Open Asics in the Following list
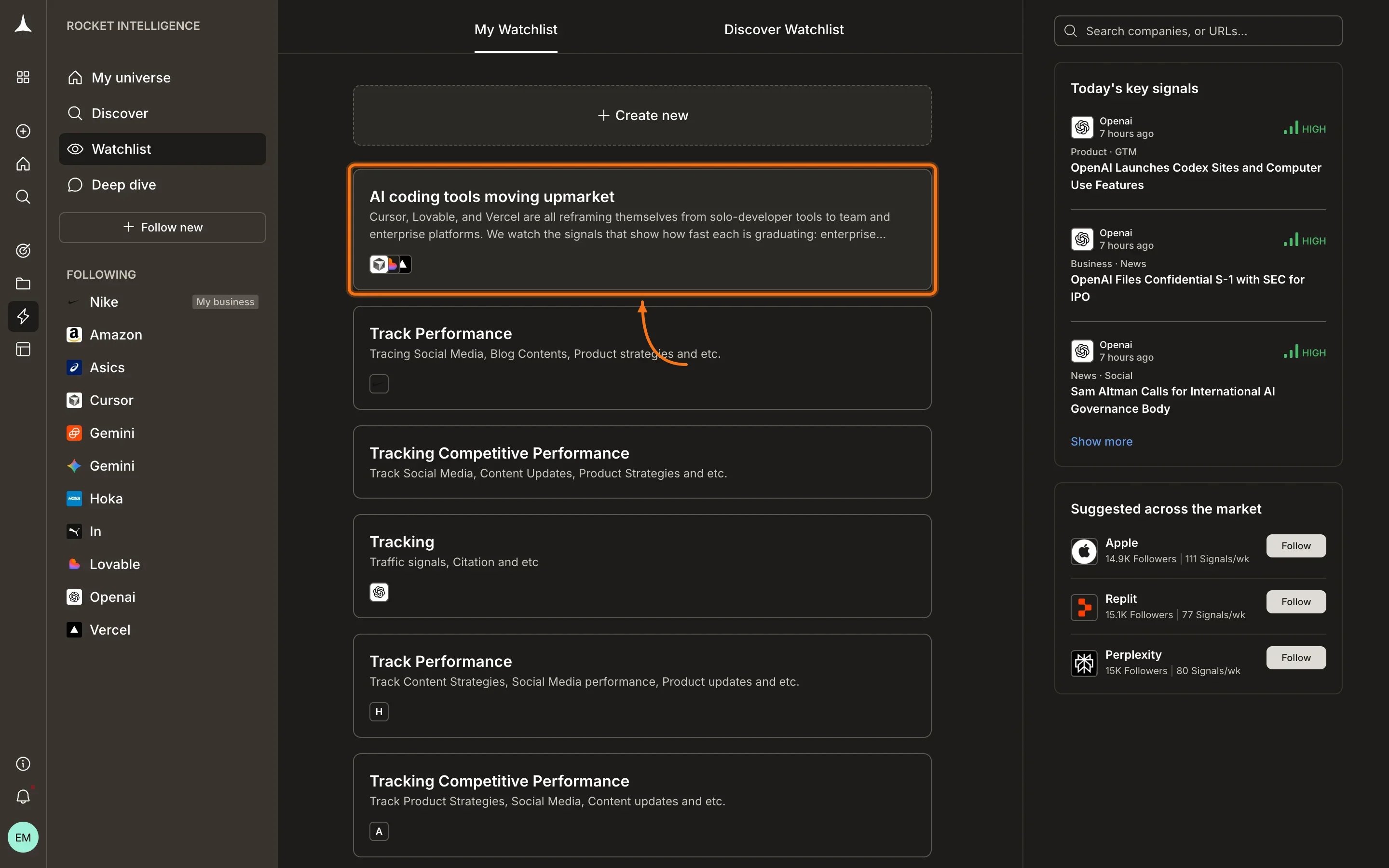The image size is (1389, 868). [95, 367]
